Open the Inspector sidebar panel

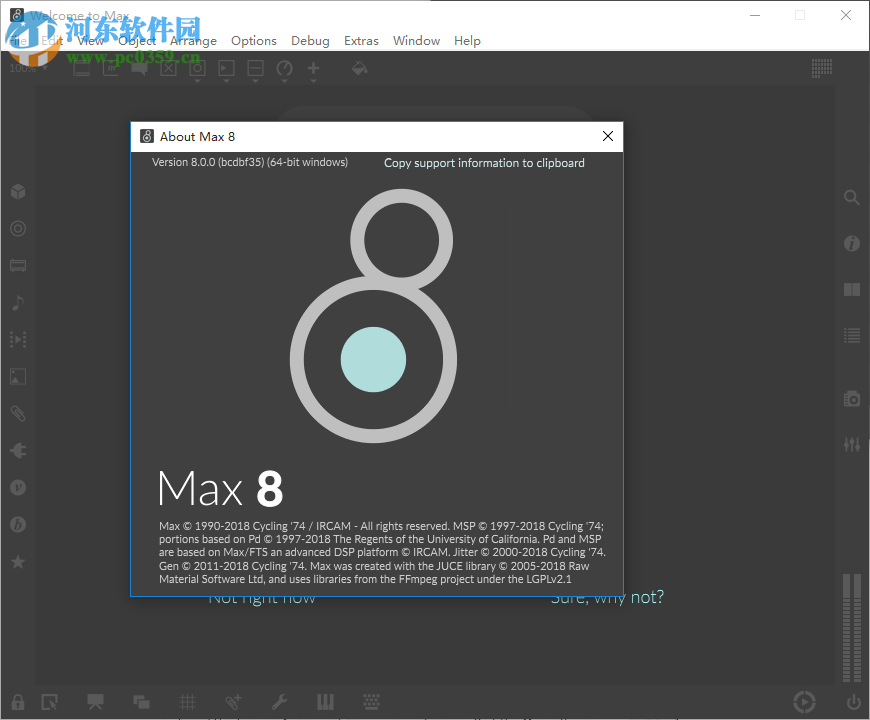click(x=851, y=243)
